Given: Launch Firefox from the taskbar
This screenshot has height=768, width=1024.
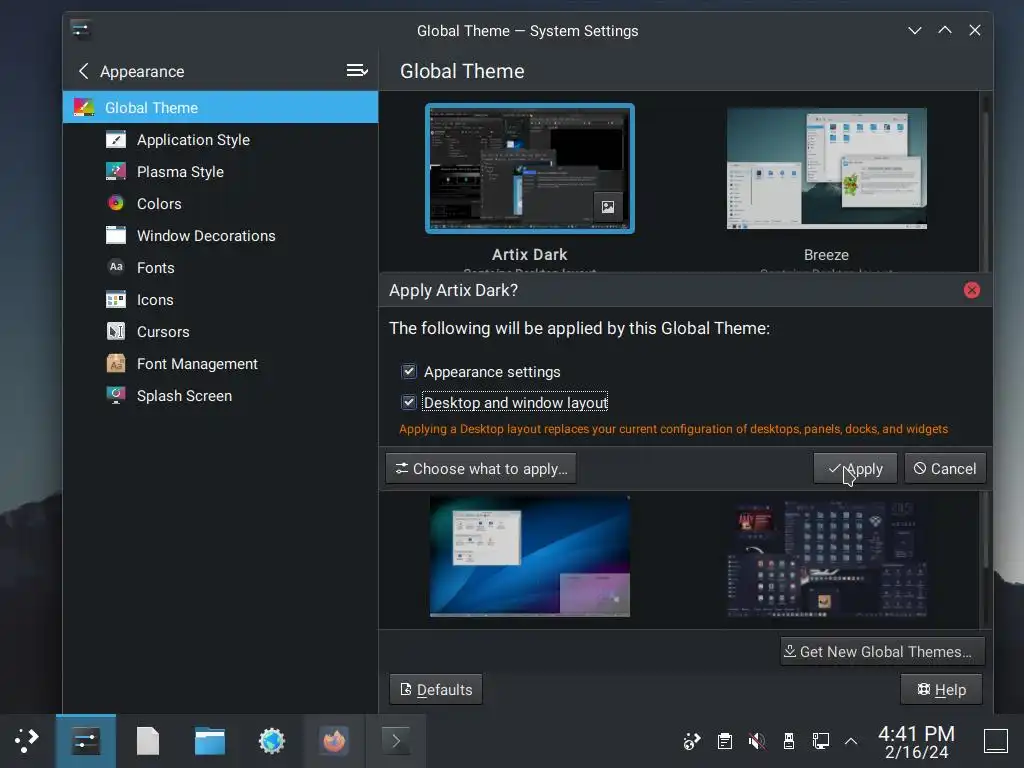Looking at the screenshot, I should 334,741.
